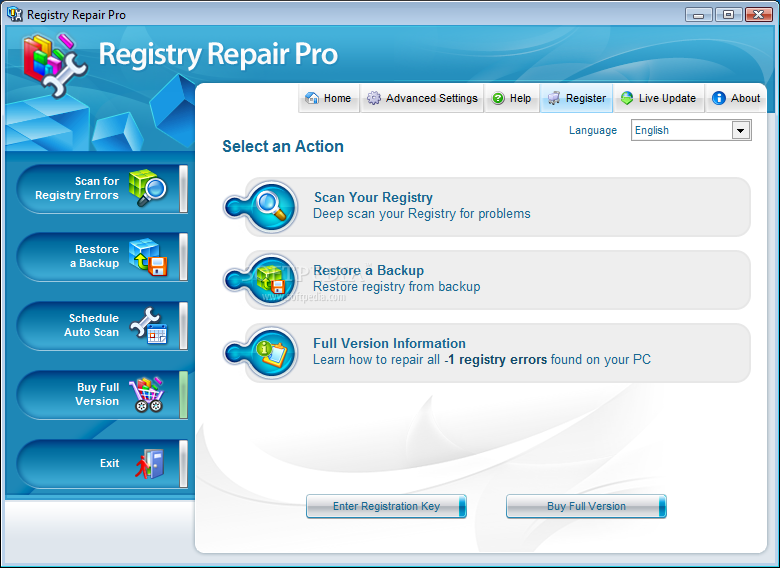Click the gear icon on Advanced Settings
Viewport: 780px width, 568px height.
tap(374, 98)
